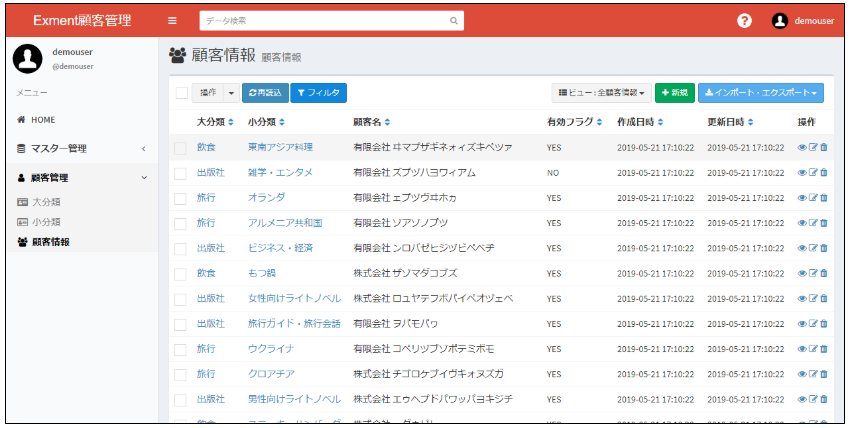Viewport: 851px width, 428px height.
Task: Check the checkbox for the オランダ row
Action: (x=181, y=198)
